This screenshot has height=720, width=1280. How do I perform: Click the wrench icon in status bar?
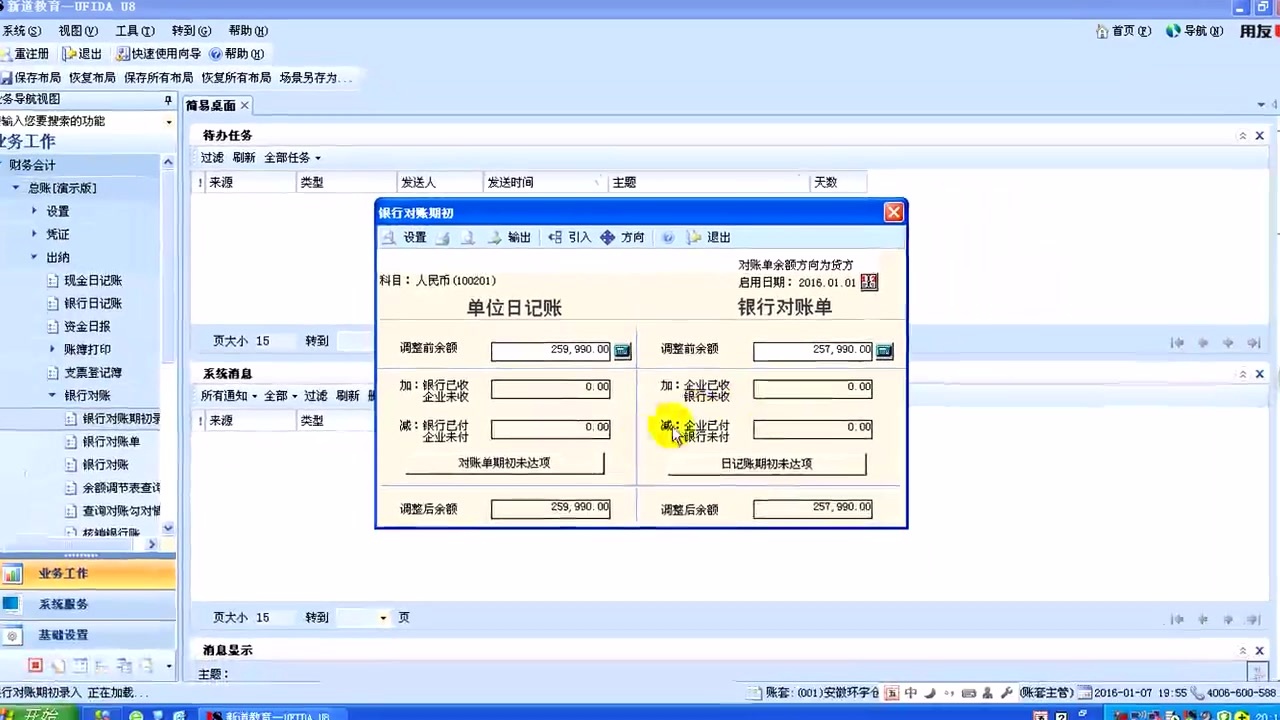coord(1007,692)
